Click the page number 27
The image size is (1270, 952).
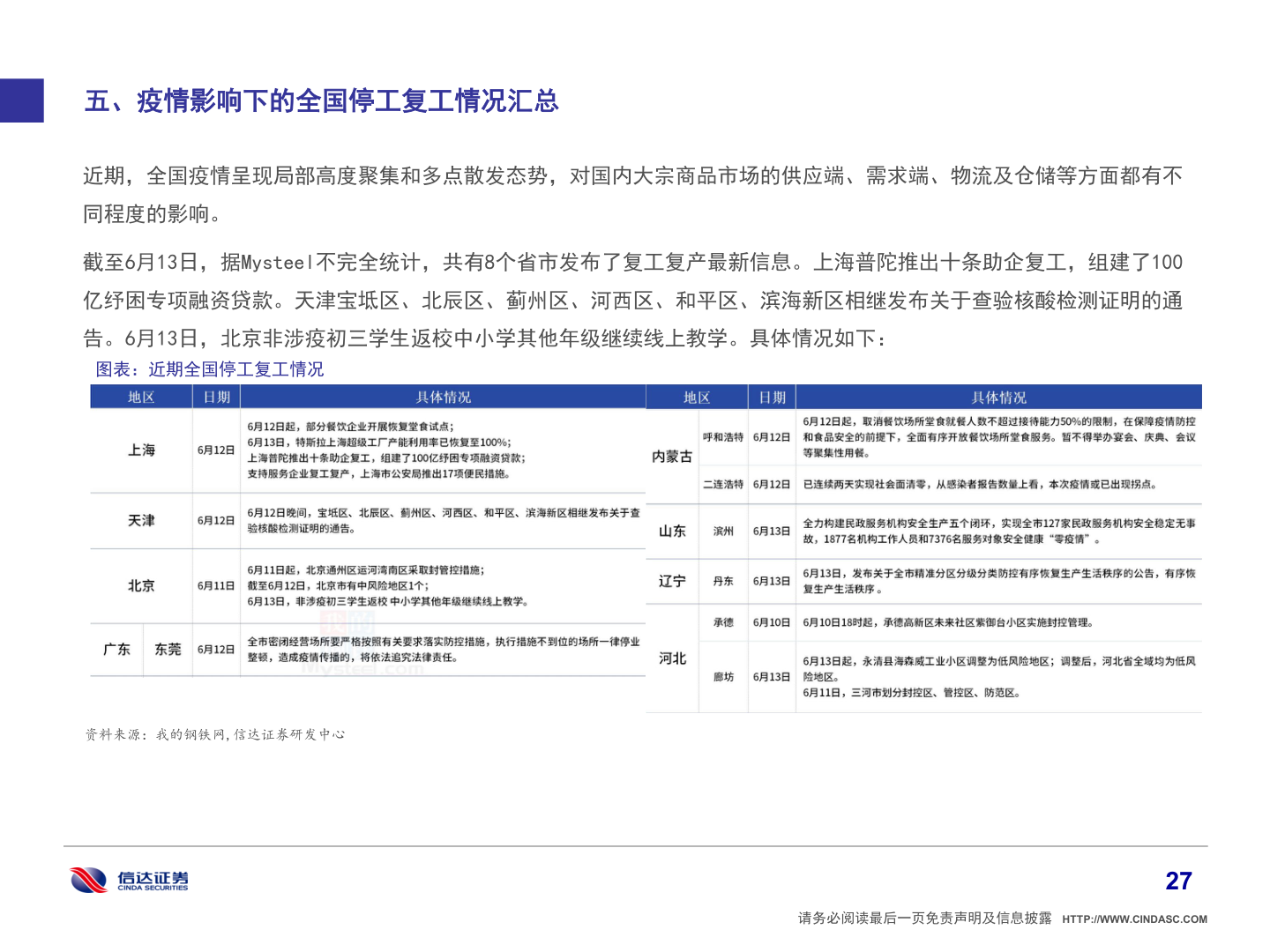tap(1179, 881)
